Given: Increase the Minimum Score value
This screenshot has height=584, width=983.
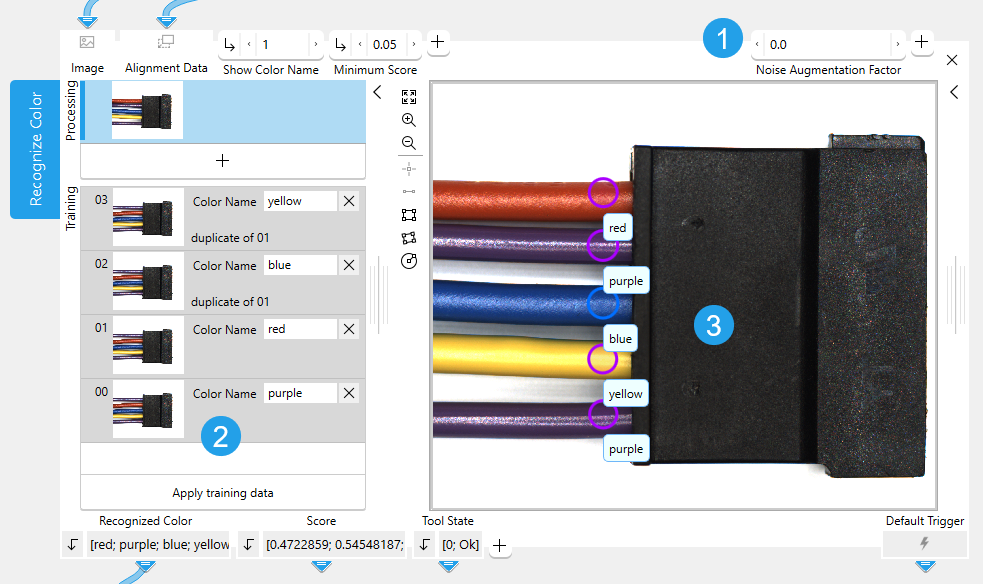Looking at the screenshot, I should [416, 44].
